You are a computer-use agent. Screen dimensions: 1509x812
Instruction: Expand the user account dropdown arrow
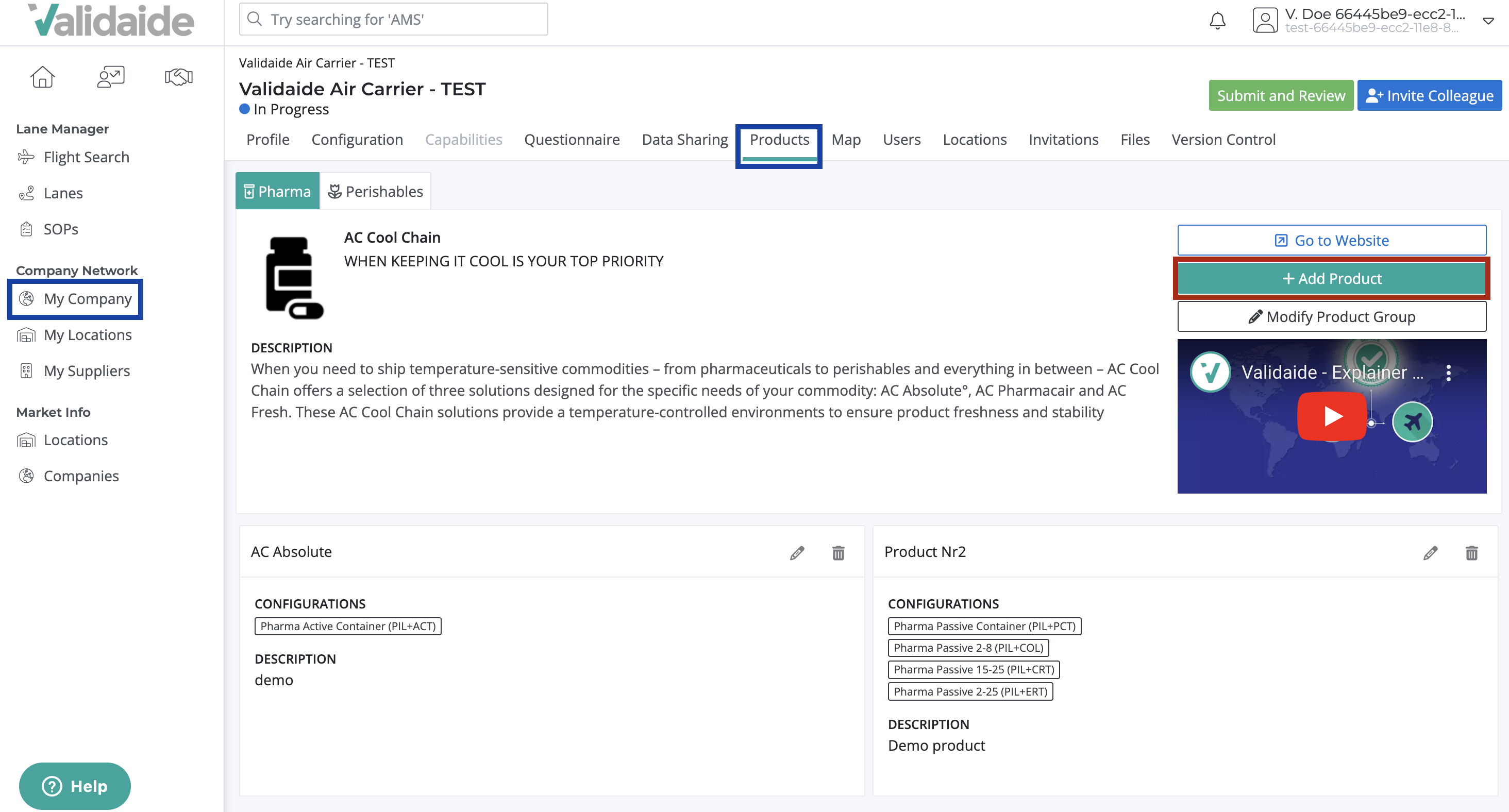[x=1489, y=22]
